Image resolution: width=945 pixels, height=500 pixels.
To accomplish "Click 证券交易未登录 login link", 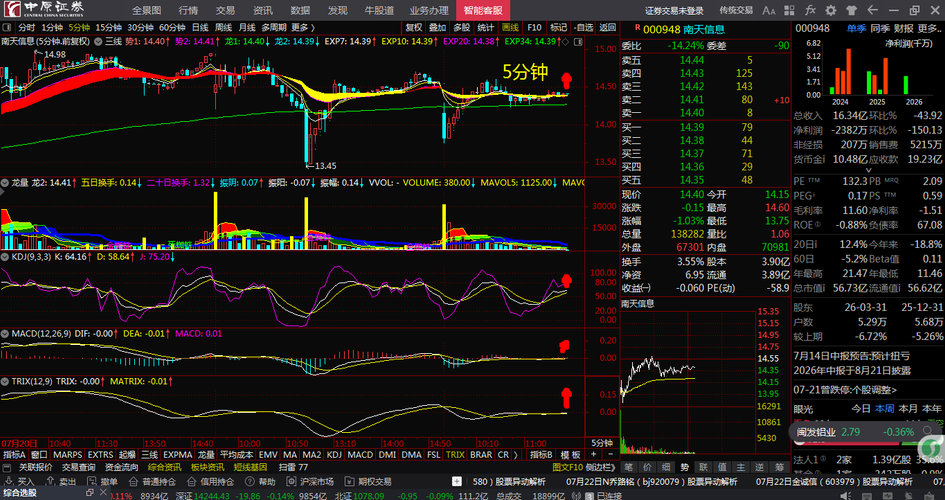I will coord(674,10).
